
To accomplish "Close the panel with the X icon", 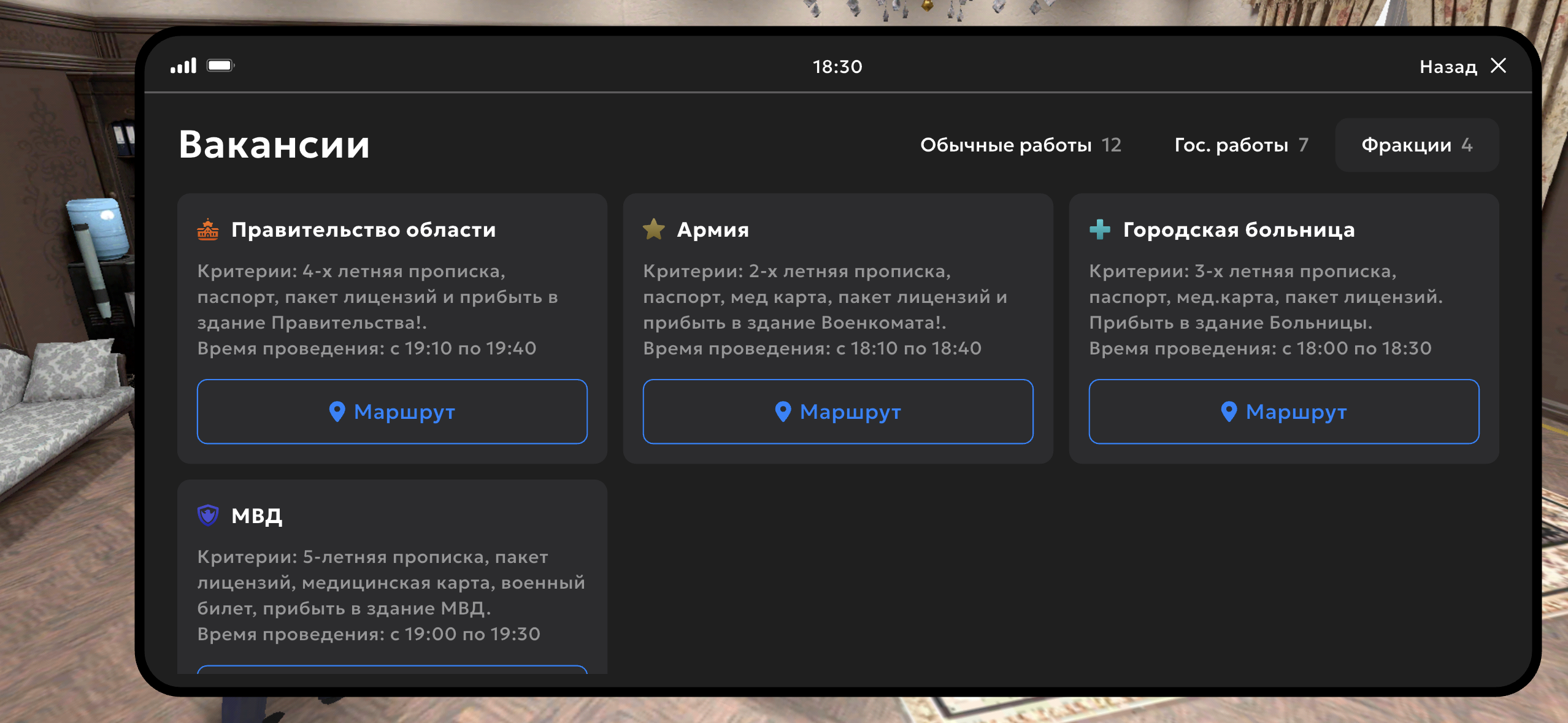I will (x=1498, y=66).
